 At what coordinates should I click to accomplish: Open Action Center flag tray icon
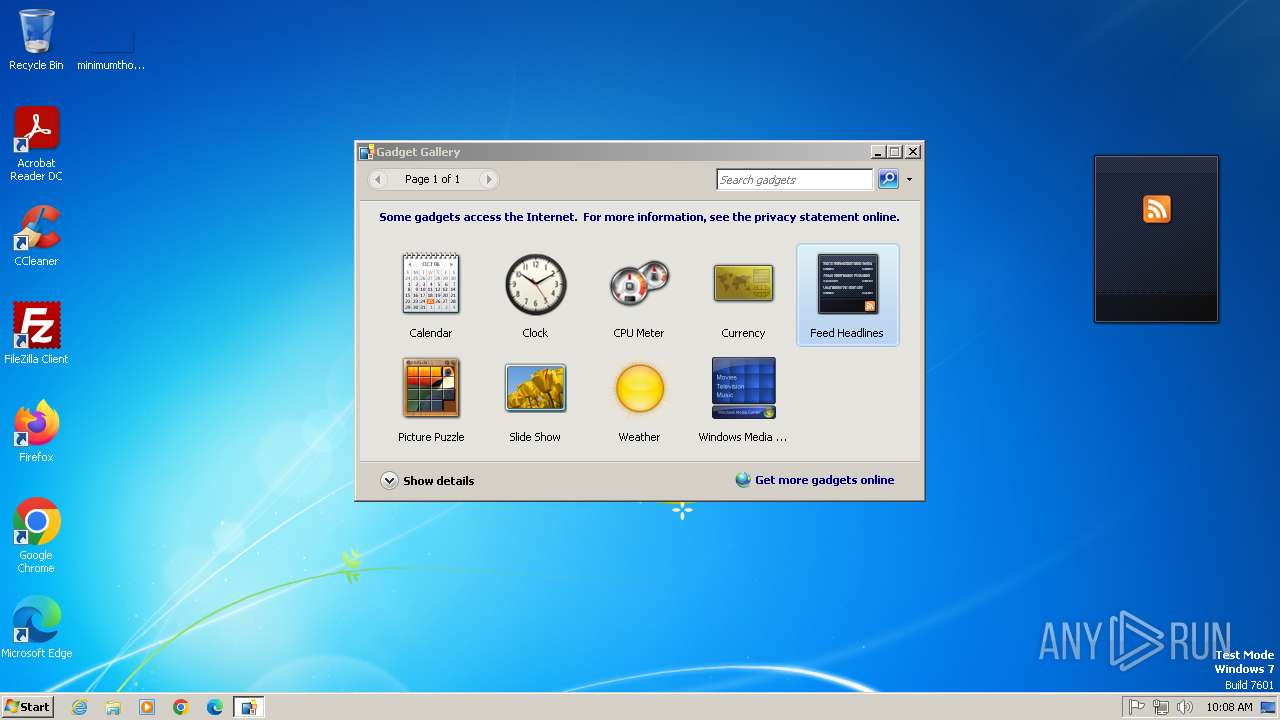tap(1137, 707)
